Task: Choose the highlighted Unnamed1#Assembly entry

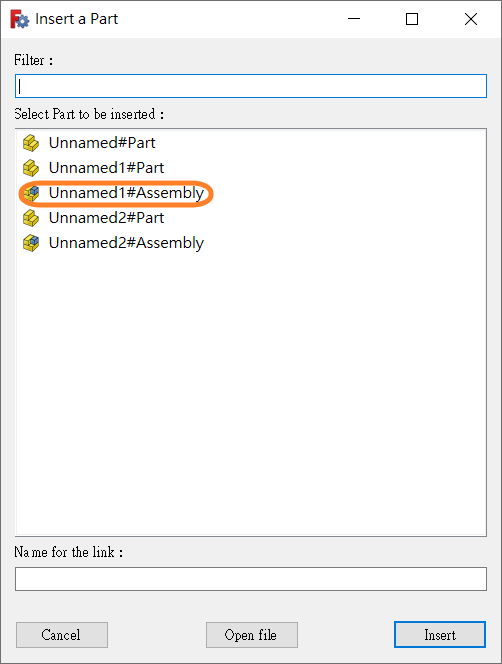Action: pos(126,193)
